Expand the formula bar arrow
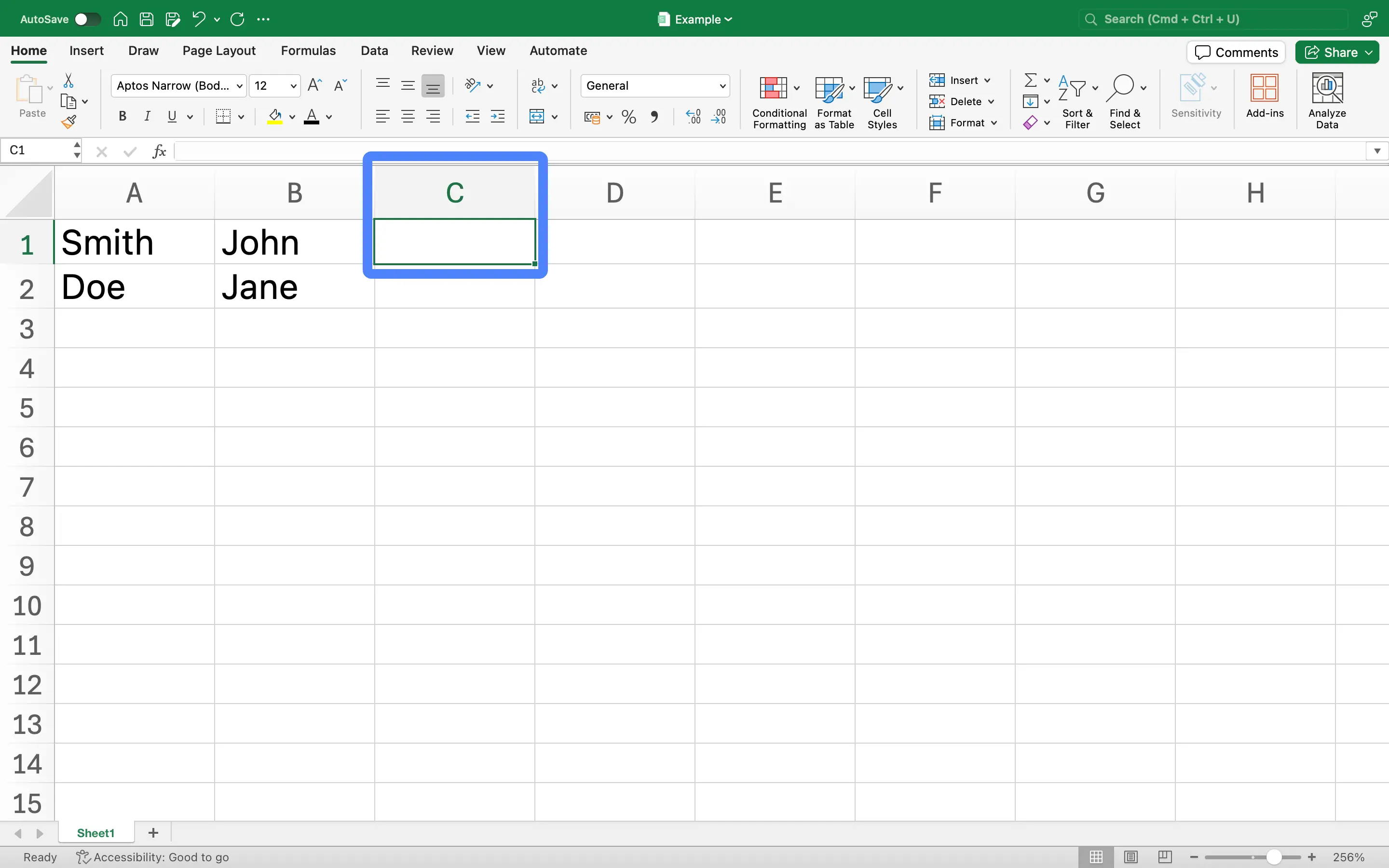This screenshot has width=1389, height=868. 1377,151
